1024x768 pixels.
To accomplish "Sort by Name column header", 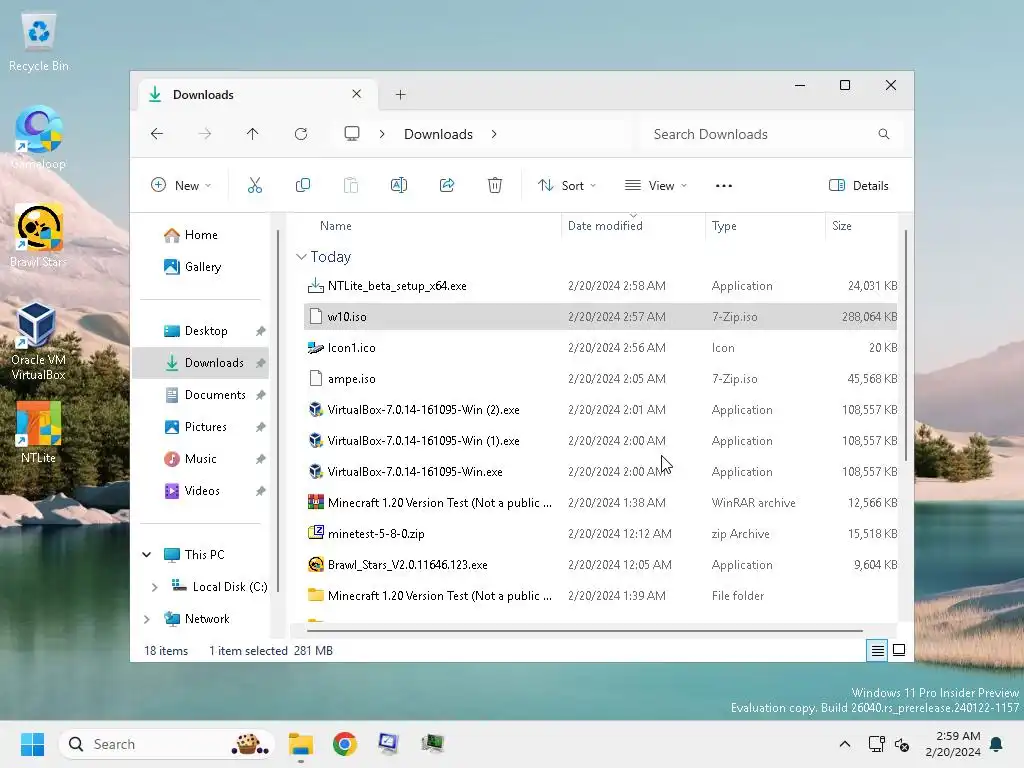I will [x=336, y=225].
